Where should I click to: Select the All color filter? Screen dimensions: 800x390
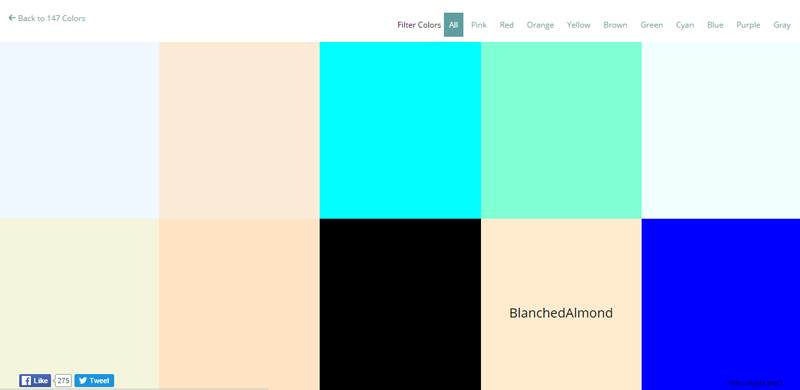coord(454,25)
